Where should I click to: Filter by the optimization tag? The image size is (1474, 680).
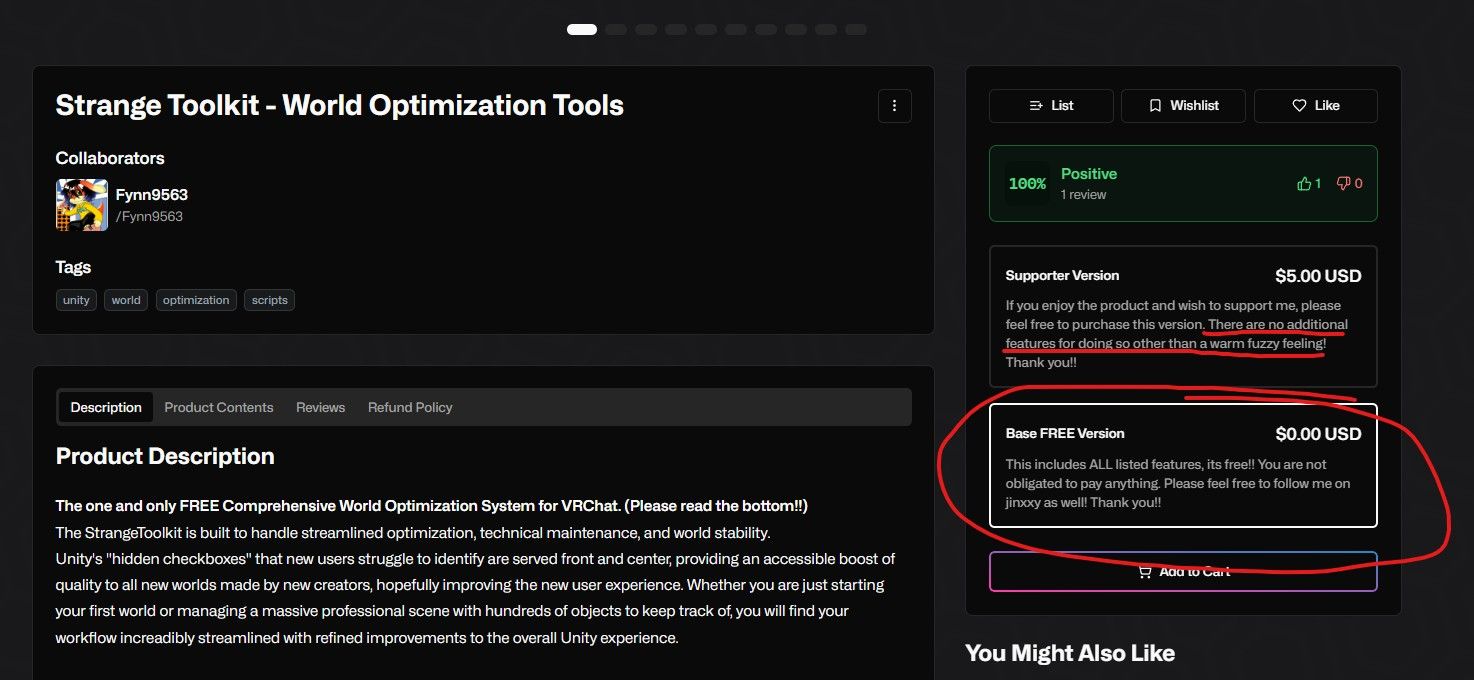196,300
